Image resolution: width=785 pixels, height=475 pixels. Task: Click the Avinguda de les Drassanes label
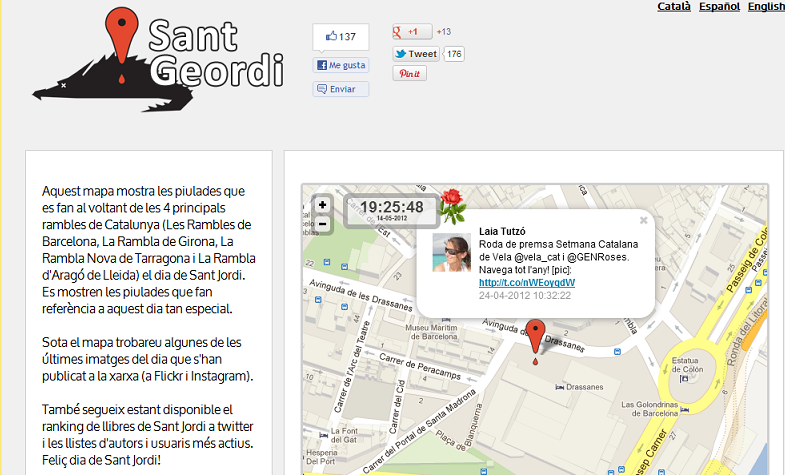(x=360, y=295)
